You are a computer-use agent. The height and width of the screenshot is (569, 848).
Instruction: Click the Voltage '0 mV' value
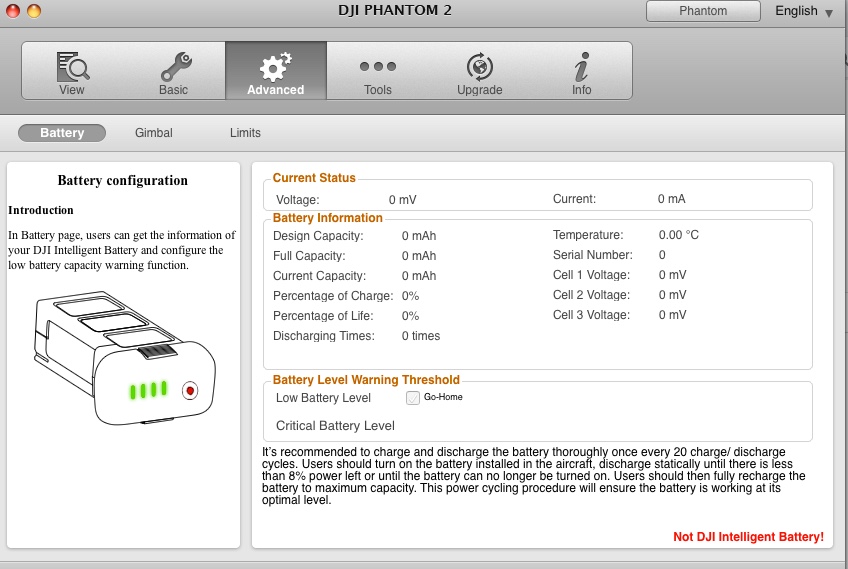tap(402, 200)
